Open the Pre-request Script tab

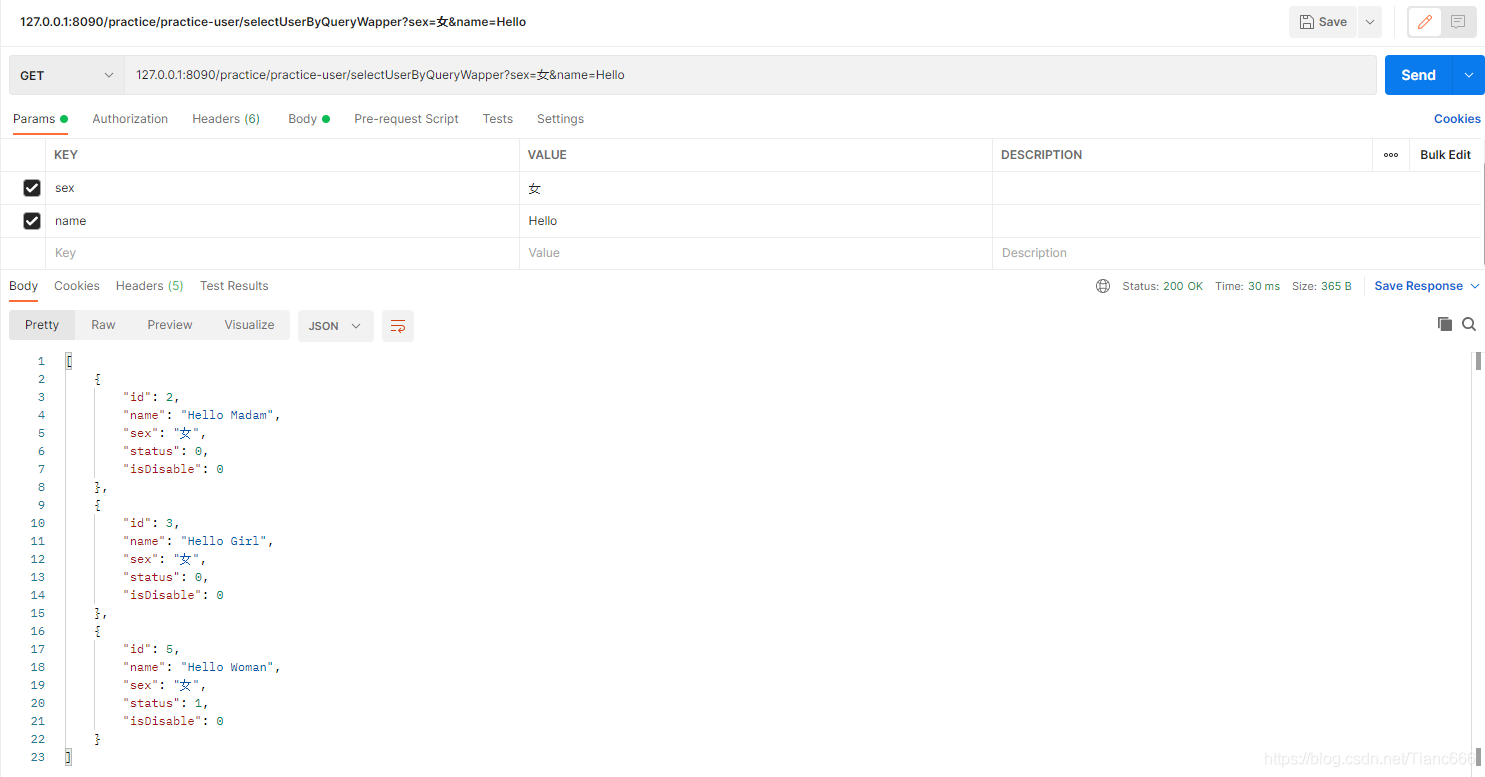click(x=406, y=119)
